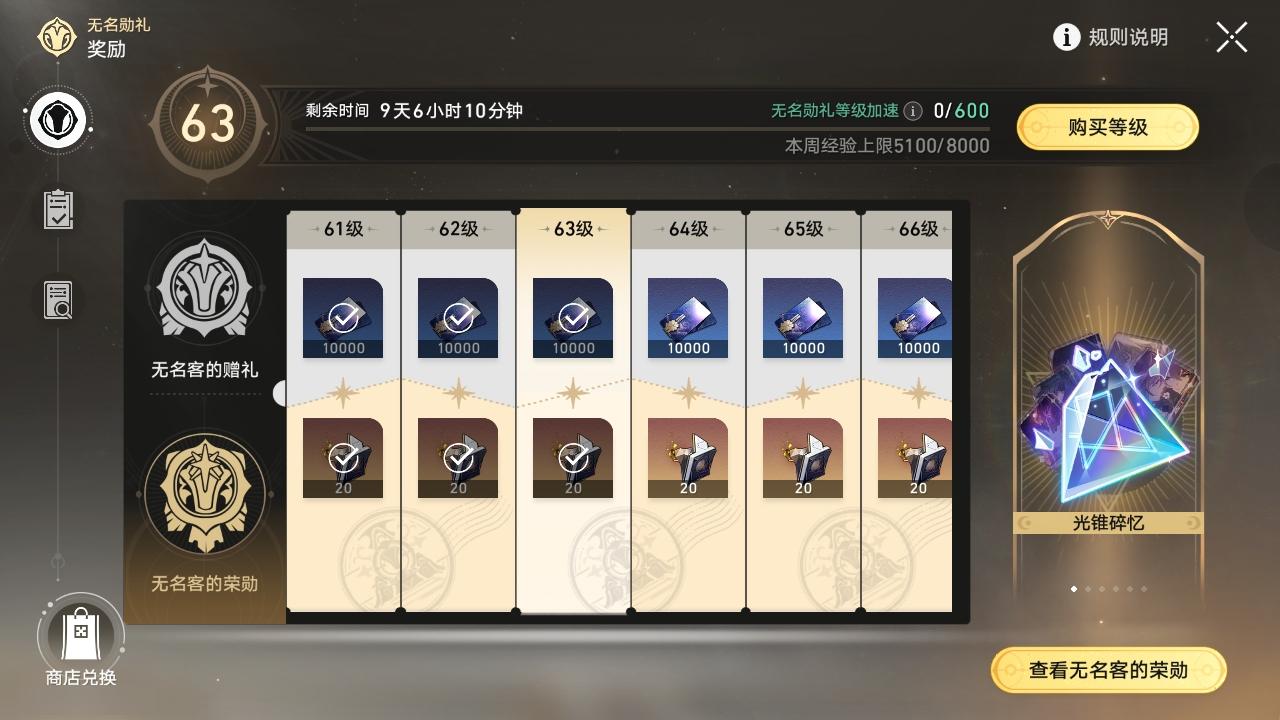Click the 无名客的赠礼 silver emblem
Viewport: 1280px width, 720px height.
204,288
